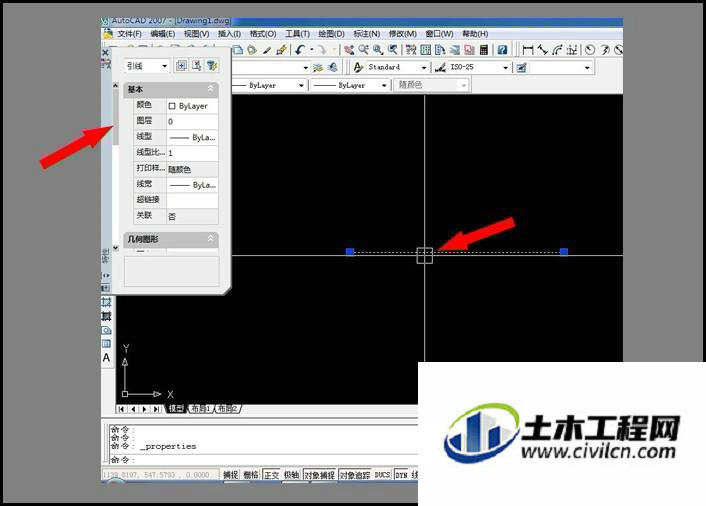Open the 文件(F) menu
This screenshot has height=506, width=706.
click(x=129, y=34)
